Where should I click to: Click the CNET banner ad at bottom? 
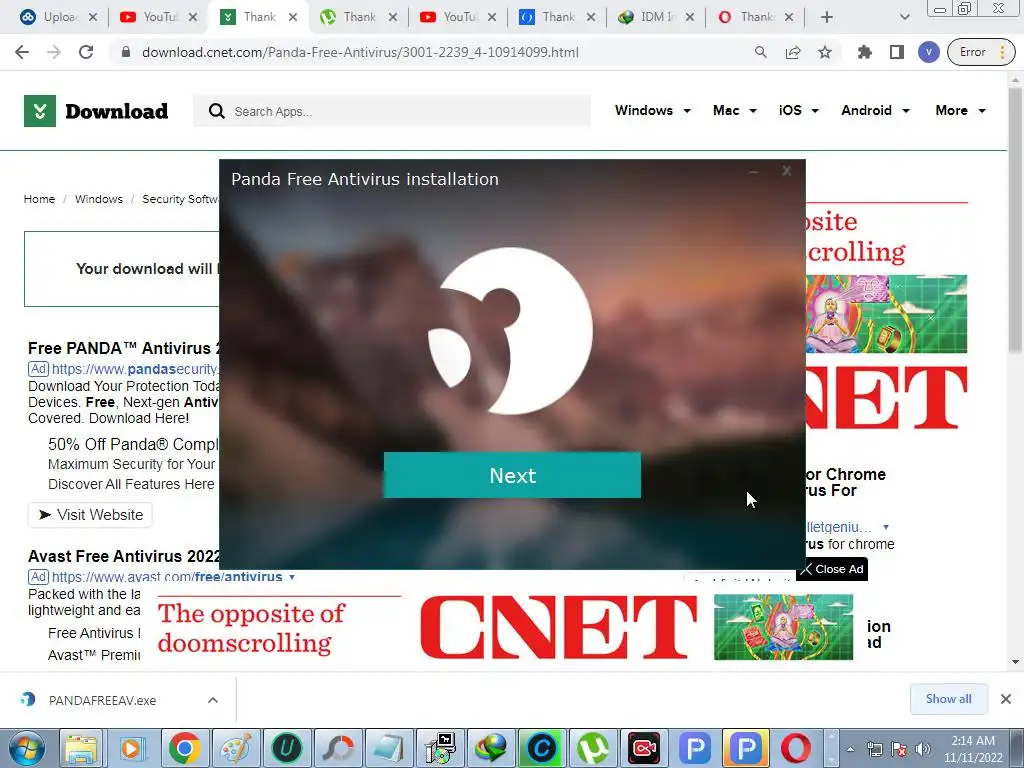[505, 627]
